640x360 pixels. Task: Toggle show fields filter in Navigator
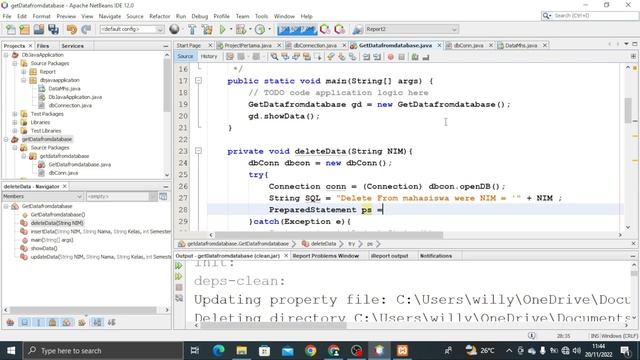[24, 322]
